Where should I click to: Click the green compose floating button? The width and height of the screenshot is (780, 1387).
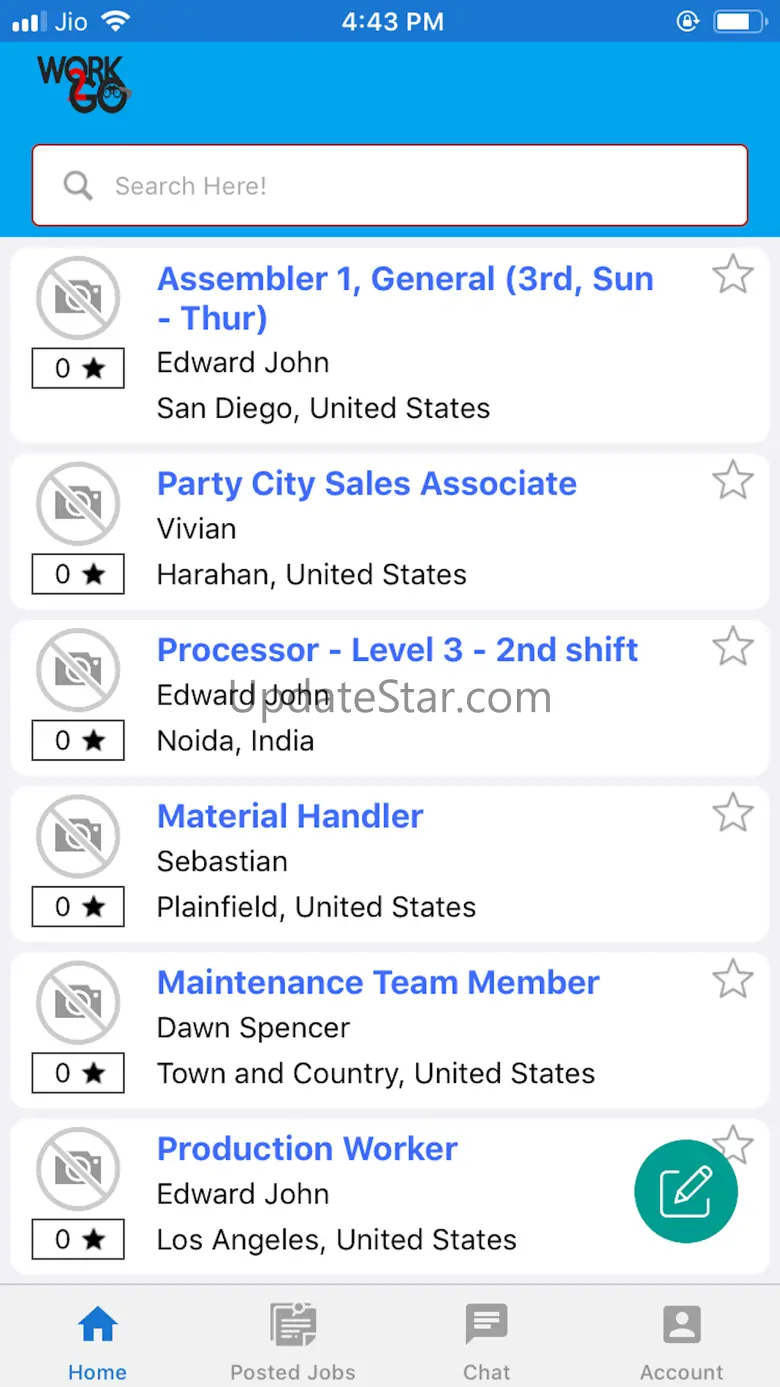pyautogui.click(x=686, y=1191)
